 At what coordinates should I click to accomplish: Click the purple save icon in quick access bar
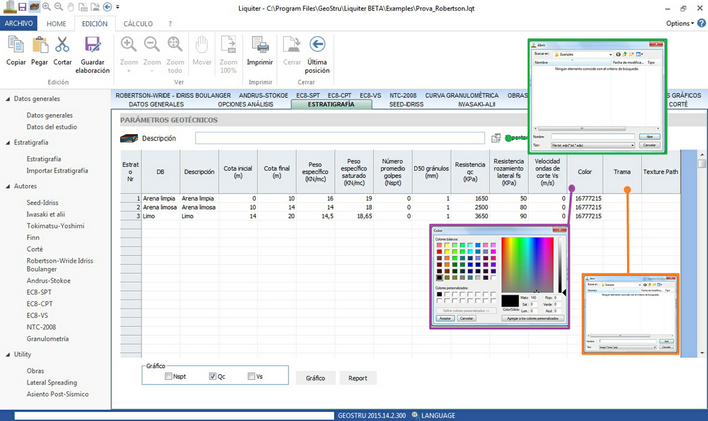pos(22,7)
